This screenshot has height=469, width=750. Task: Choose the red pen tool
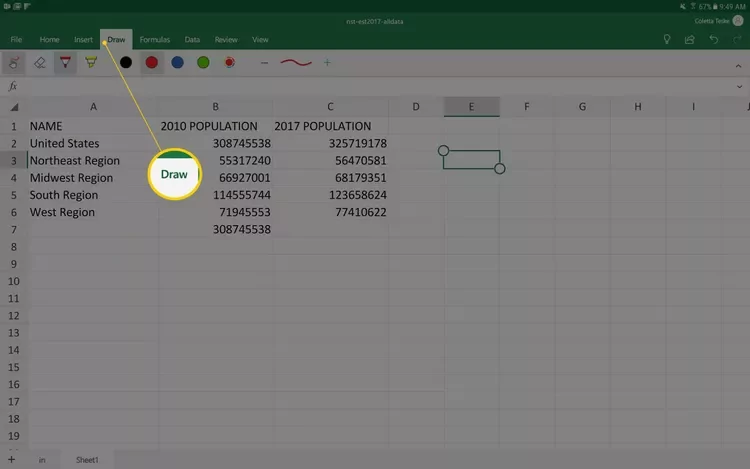click(66, 63)
